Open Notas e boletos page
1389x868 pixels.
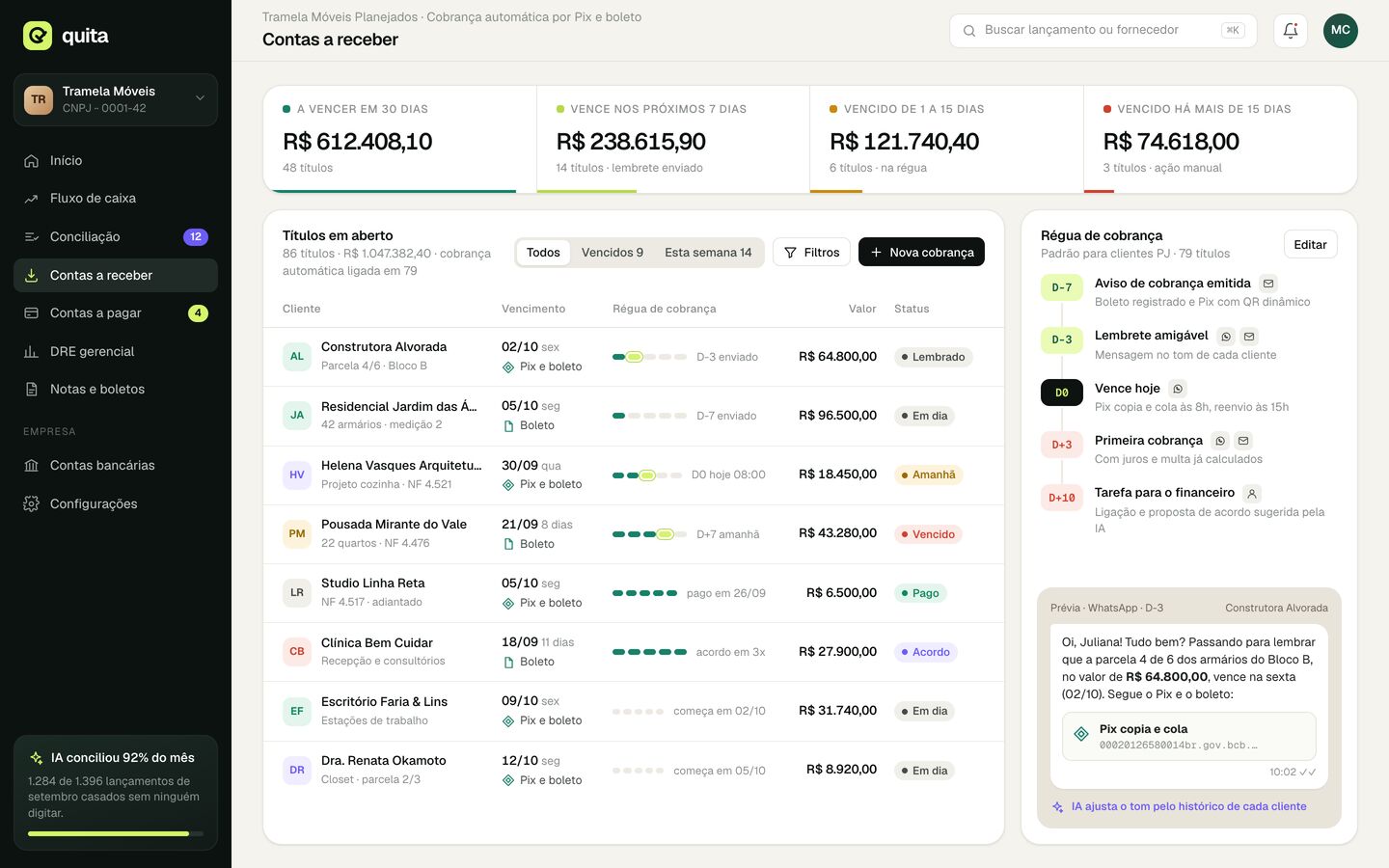coord(116,389)
